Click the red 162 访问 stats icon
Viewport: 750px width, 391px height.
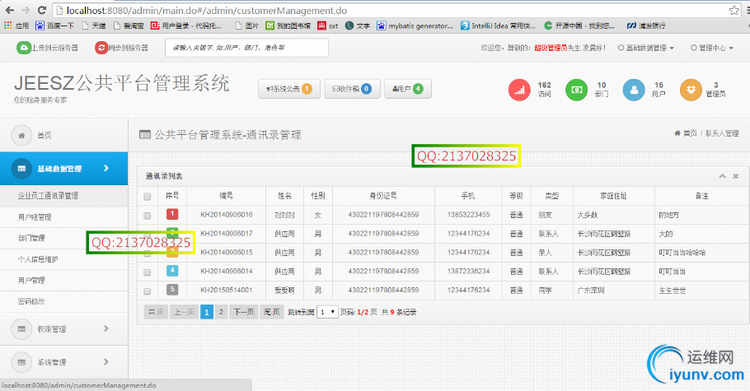click(519, 89)
